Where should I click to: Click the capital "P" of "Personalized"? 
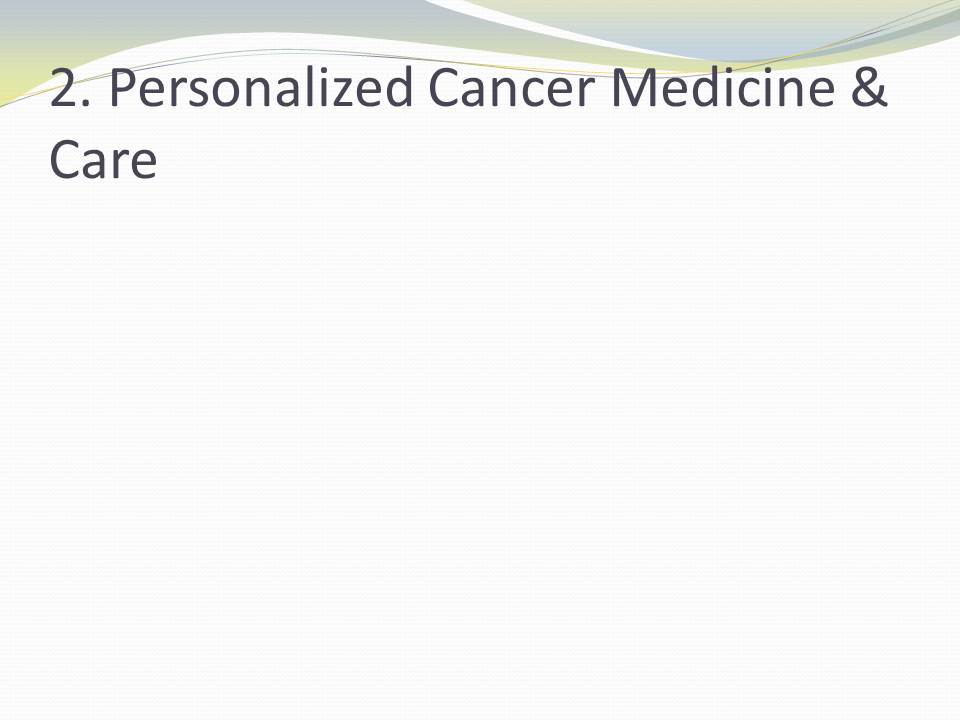coord(122,90)
